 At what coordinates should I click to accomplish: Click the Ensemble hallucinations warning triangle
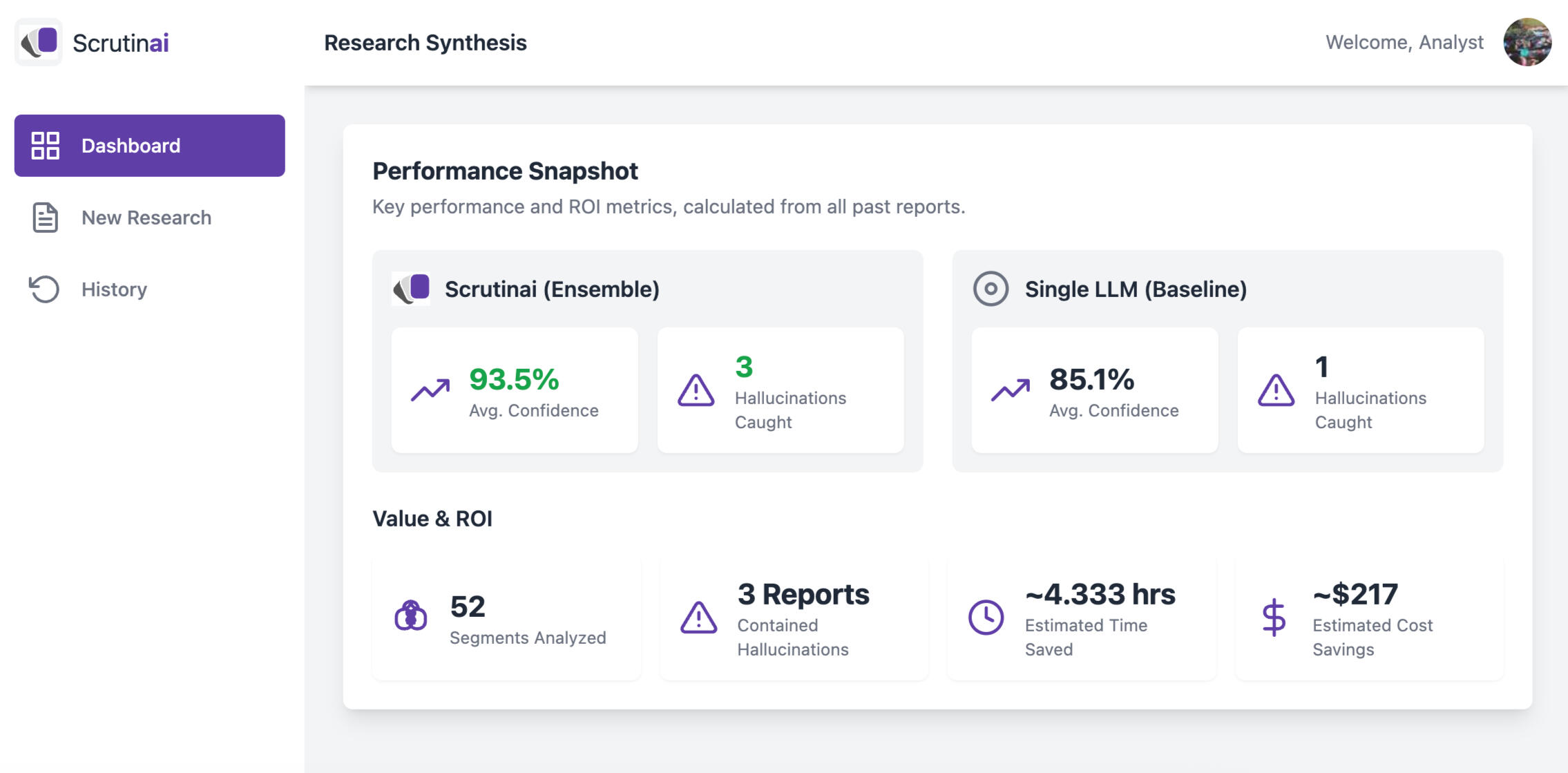coord(696,391)
